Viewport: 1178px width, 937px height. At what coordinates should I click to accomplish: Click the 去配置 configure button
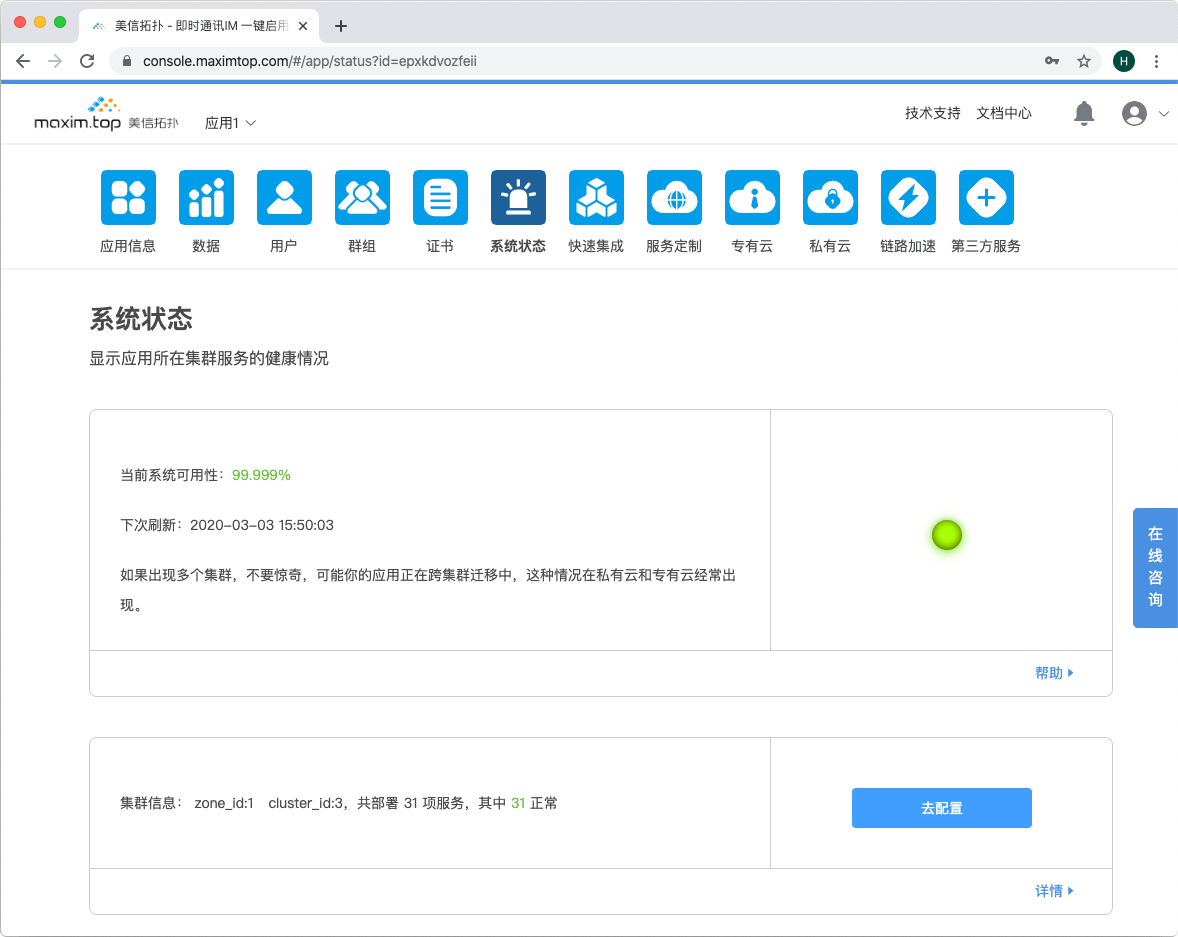[941, 809]
